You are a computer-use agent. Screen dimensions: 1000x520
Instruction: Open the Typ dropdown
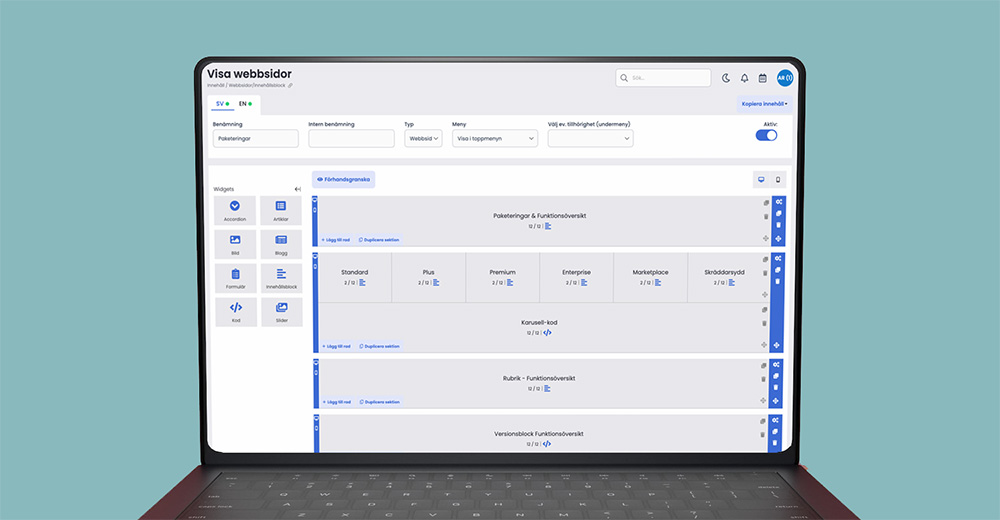tap(423, 139)
